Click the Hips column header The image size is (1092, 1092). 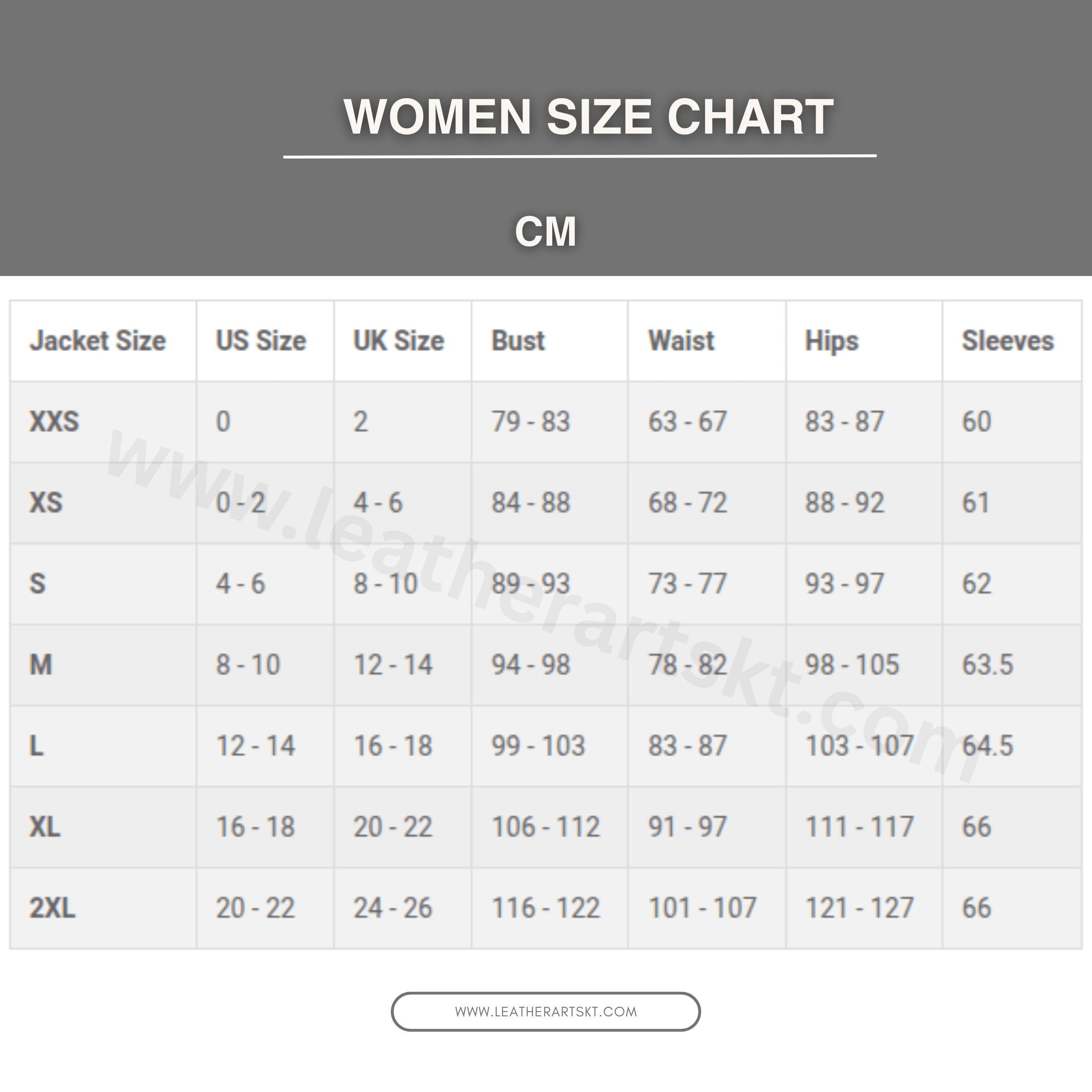[831, 341]
